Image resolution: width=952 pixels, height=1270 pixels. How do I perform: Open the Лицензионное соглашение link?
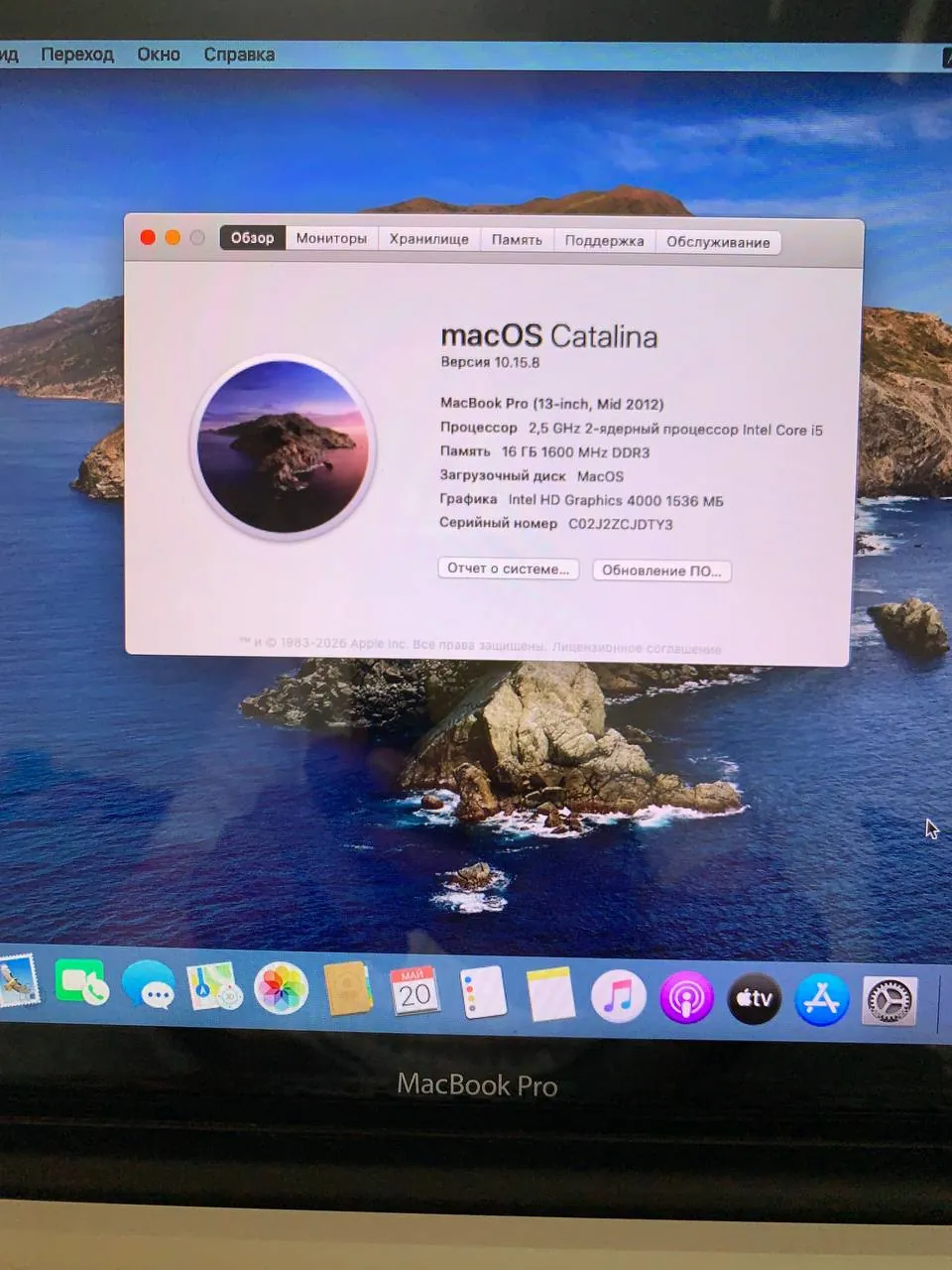[637, 649]
